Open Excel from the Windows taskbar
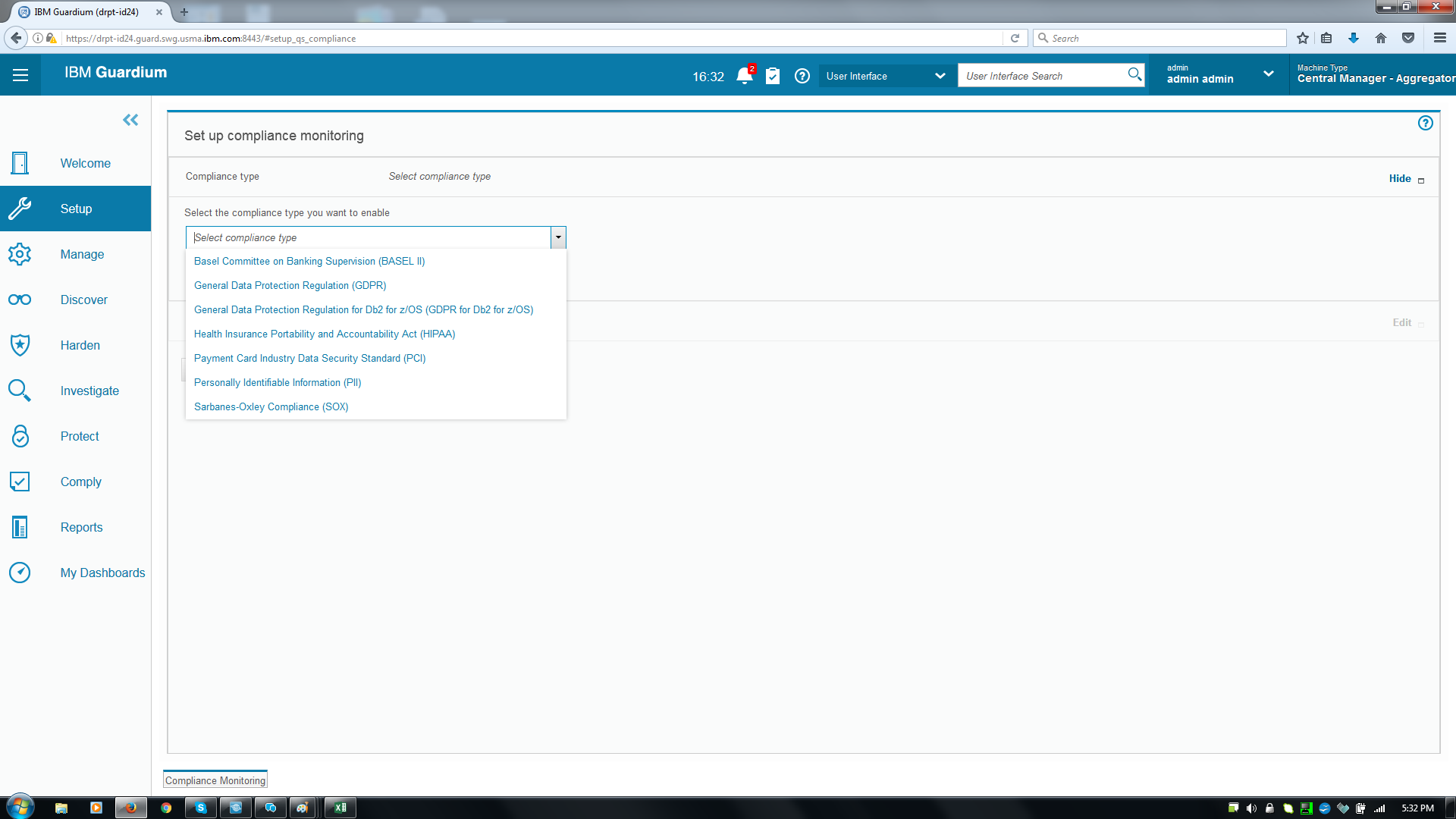This screenshot has height=819, width=1456. (340, 808)
